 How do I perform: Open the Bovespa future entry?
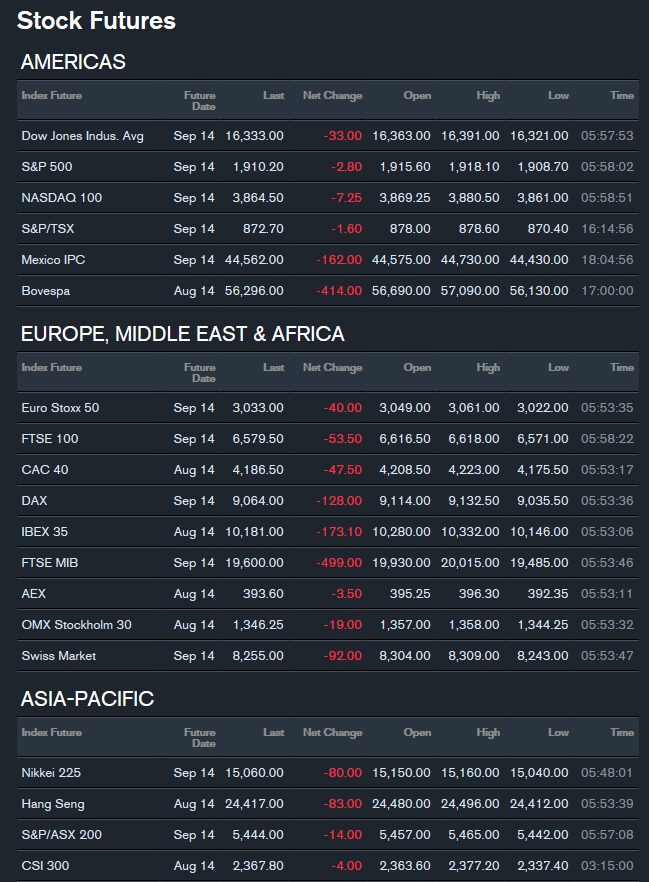click(x=46, y=291)
